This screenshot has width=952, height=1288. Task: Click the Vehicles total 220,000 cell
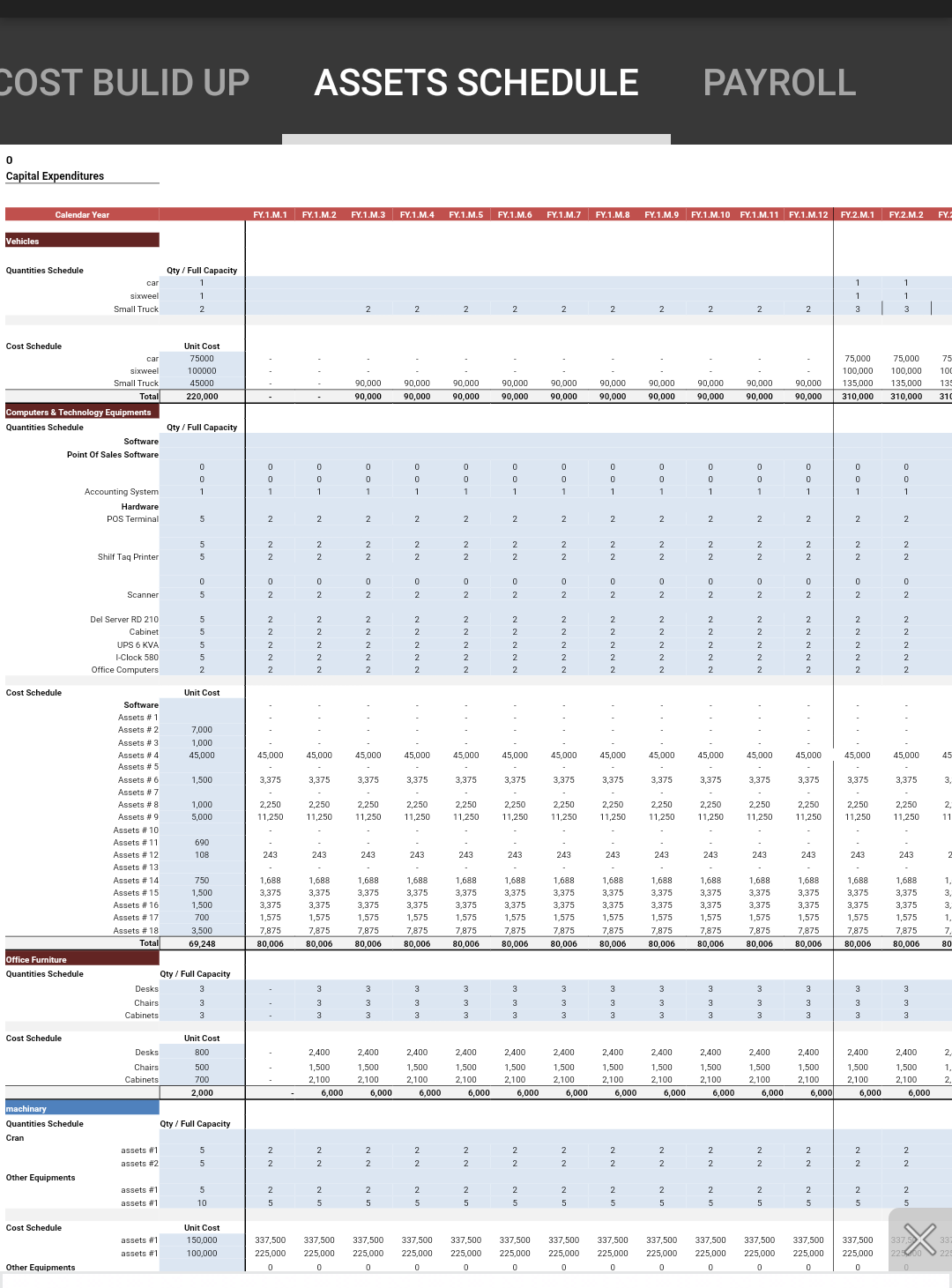(202, 397)
